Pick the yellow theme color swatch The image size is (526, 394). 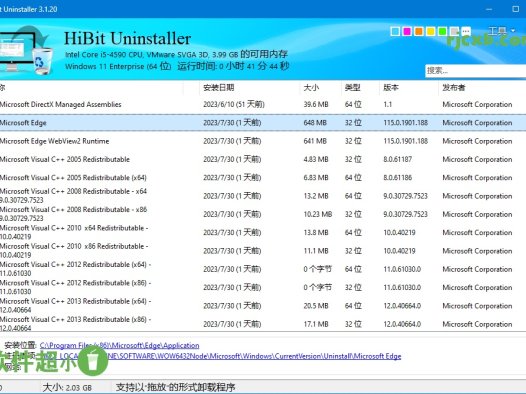tap(430, 32)
